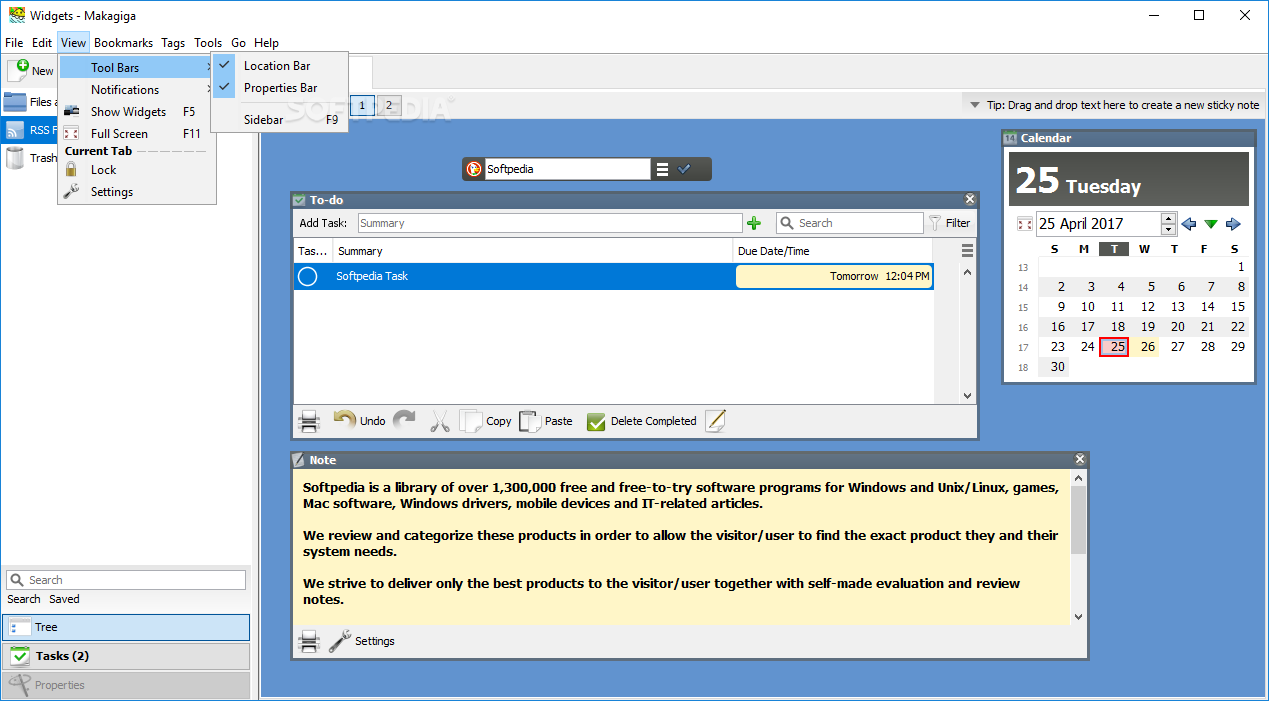Select Full Screen menu entry
Screen dimensions: 1269x701
tap(136, 134)
